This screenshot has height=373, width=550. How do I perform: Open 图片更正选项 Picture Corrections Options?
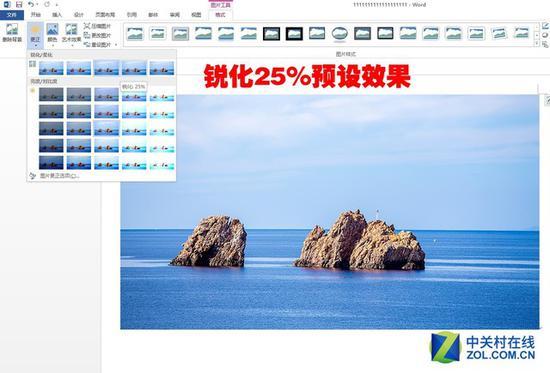60,176
